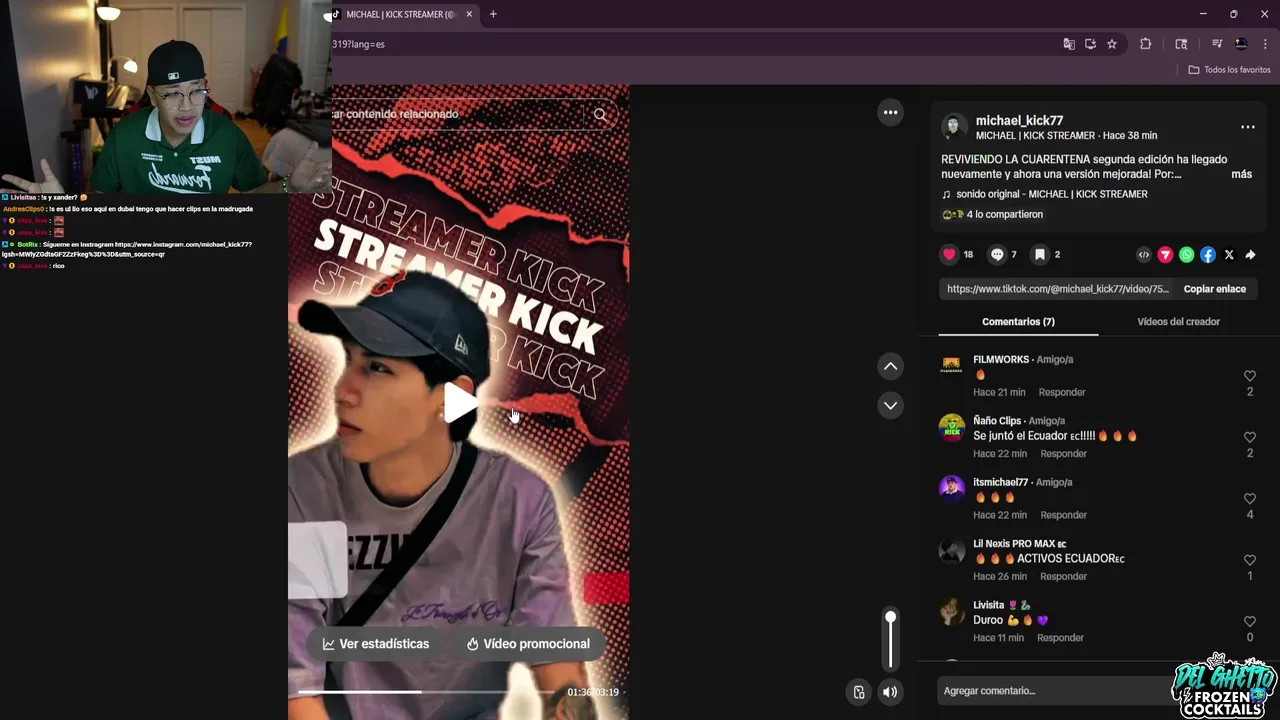The image size is (1280, 720).
Task: Click Ver estadísticas button
Action: point(375,644)
